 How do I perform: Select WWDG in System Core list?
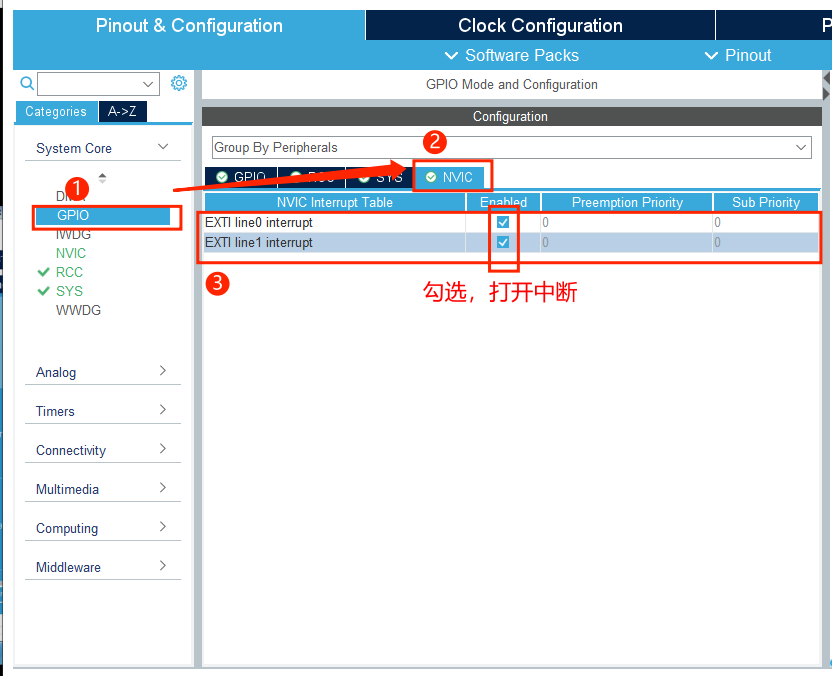(78, 310)
